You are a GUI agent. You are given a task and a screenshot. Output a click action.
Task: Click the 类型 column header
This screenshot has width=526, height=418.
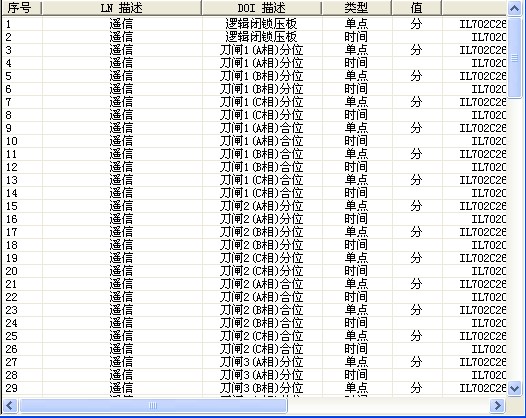[x=357, y=8]
